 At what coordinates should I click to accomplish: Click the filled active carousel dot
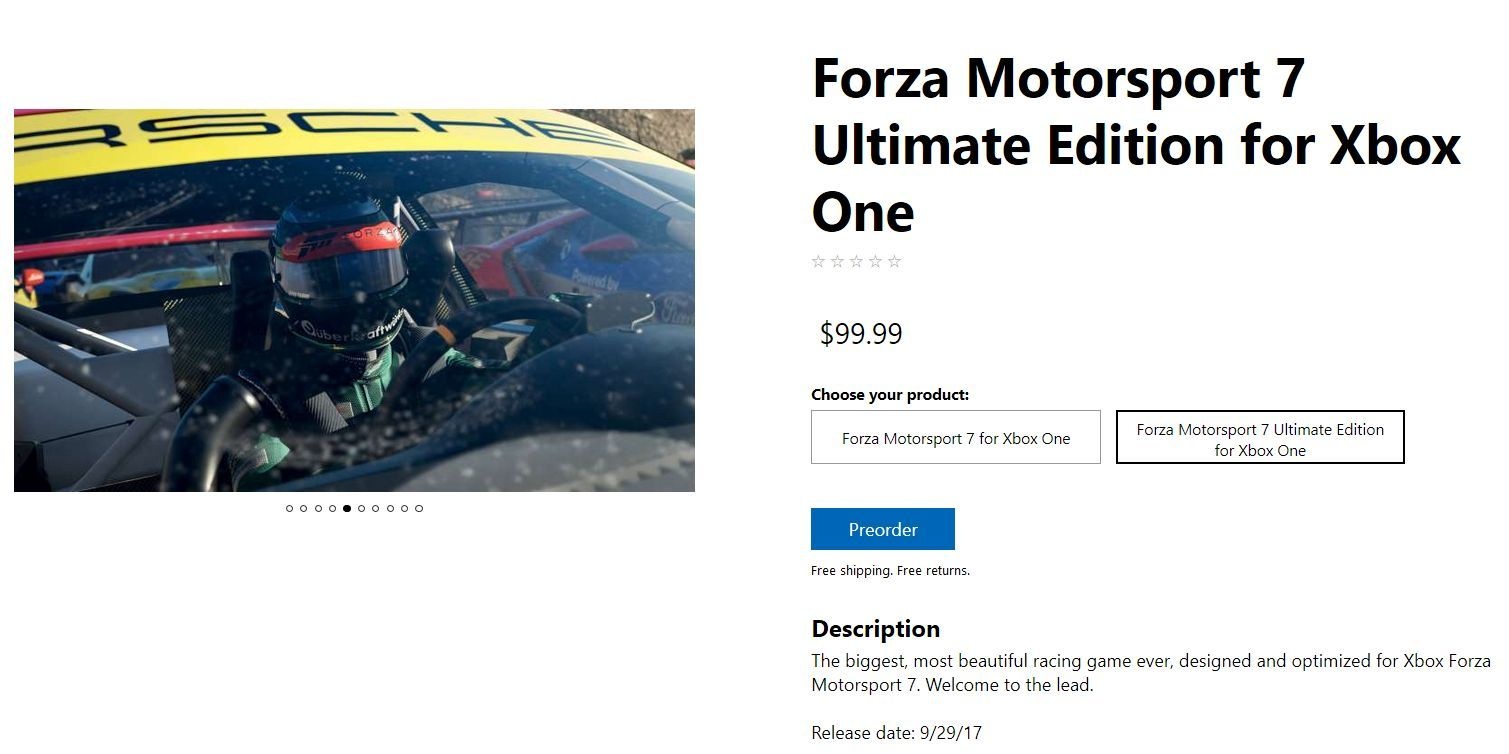click(347, 508)
